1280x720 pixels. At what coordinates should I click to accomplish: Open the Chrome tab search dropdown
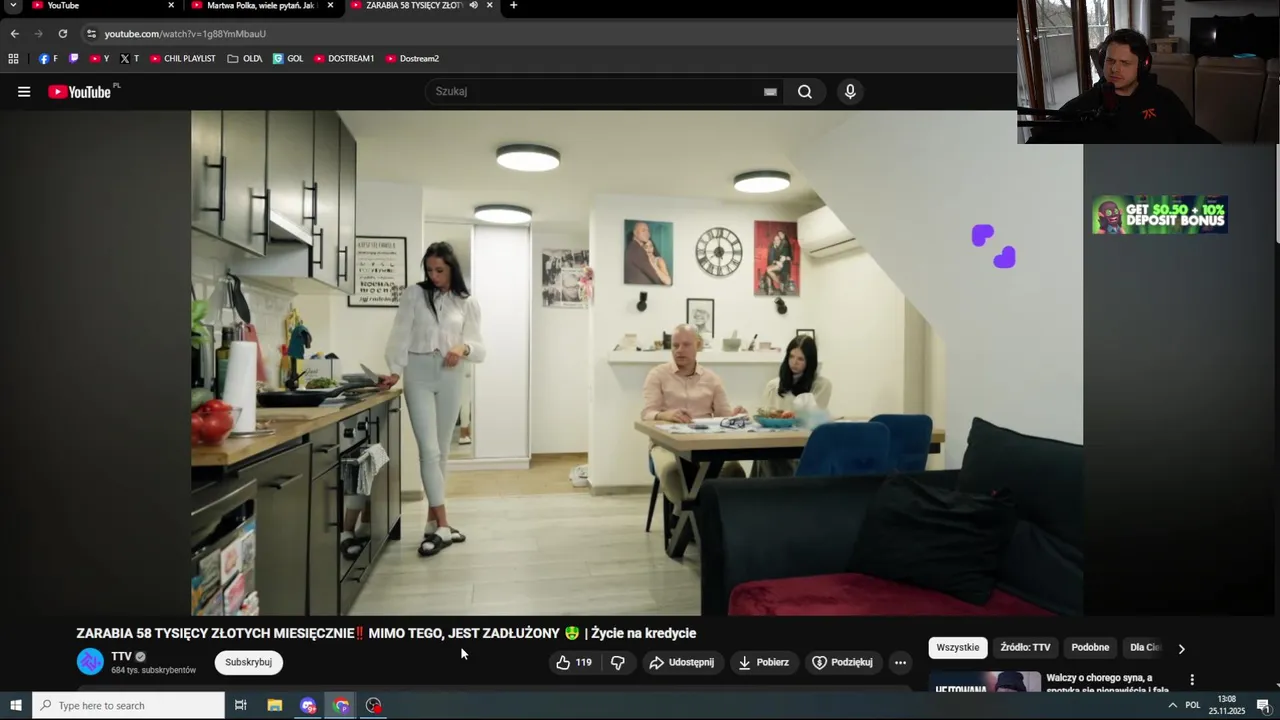coord(13,6)
